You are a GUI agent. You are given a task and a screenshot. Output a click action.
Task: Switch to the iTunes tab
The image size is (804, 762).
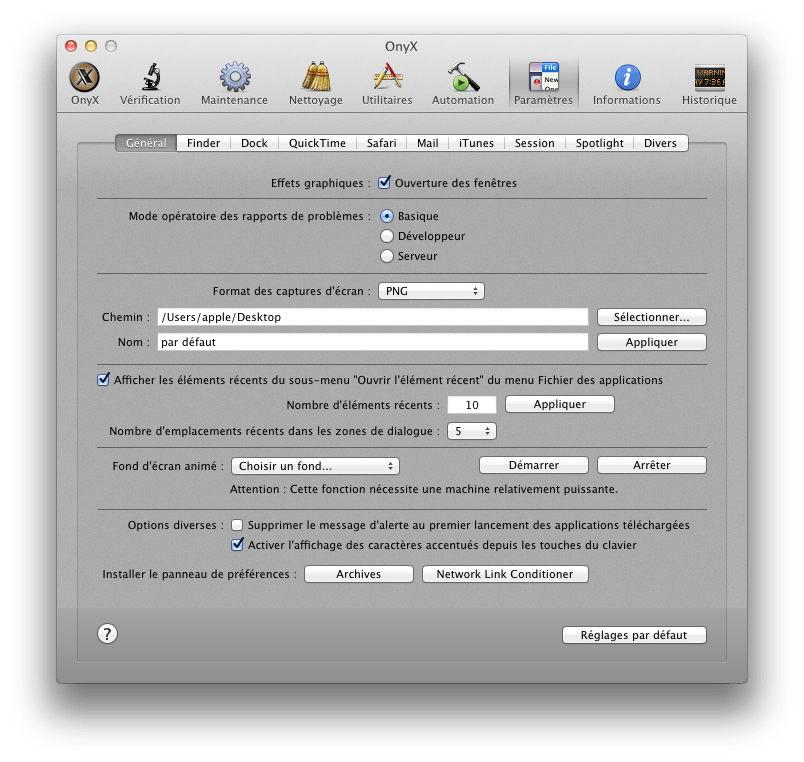[x=476, y=143]
